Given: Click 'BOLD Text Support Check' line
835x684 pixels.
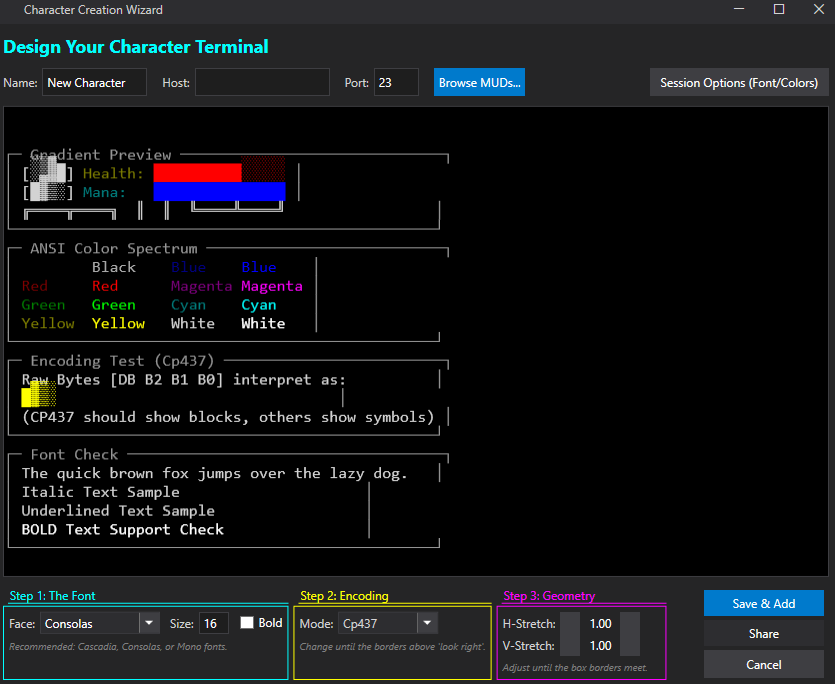Looking at the screenshot, I should 122,530.
